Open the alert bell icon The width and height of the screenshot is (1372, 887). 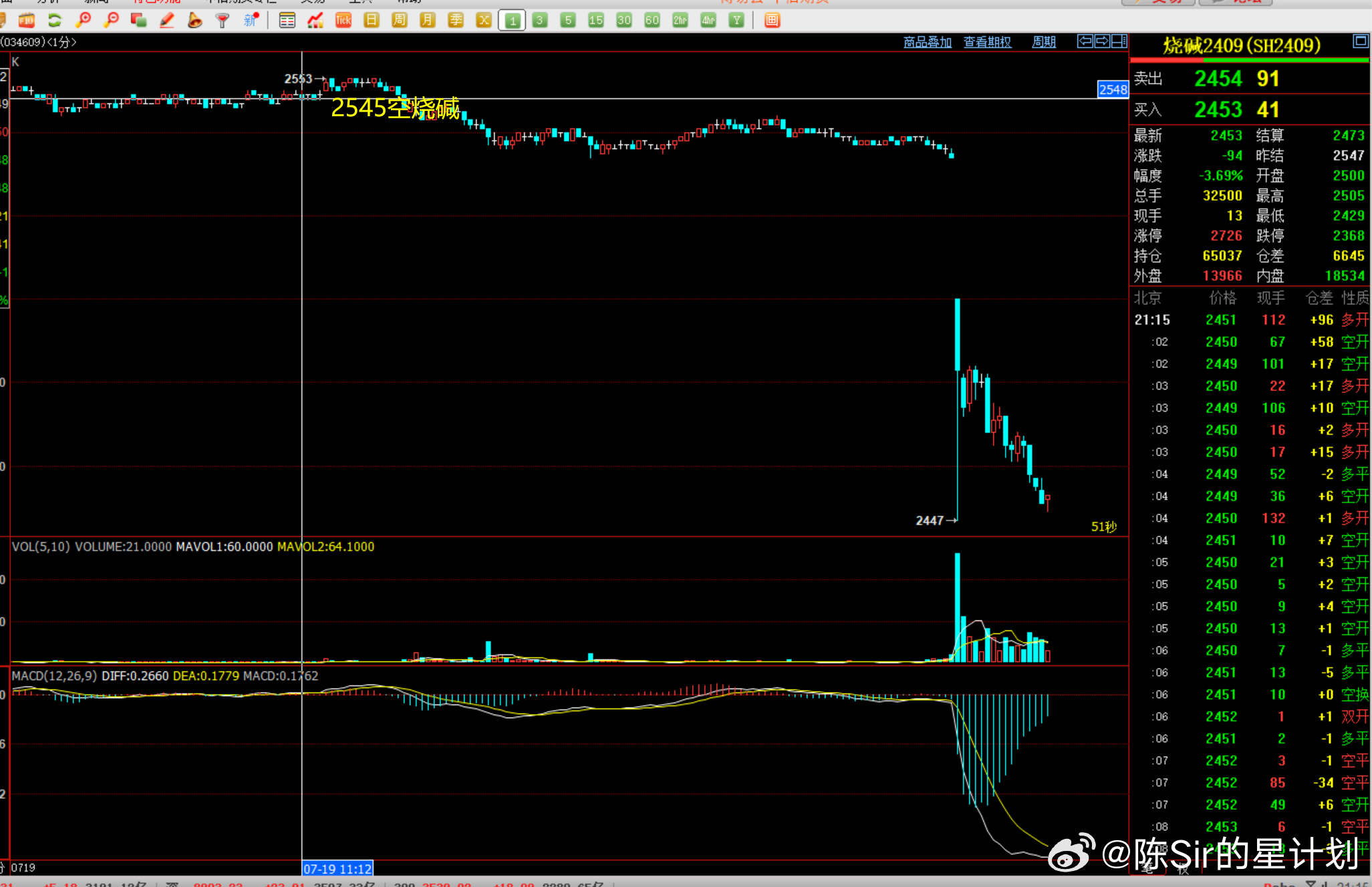pos(194,21)
